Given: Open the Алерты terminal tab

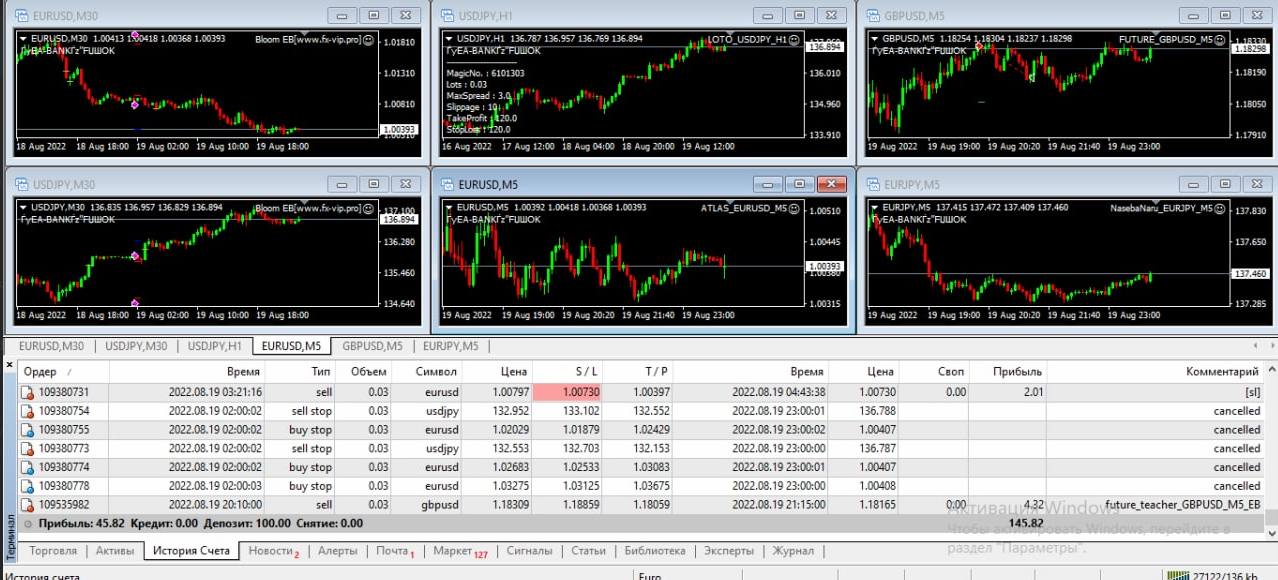Looking at the screenshot, I should (337, 551).
